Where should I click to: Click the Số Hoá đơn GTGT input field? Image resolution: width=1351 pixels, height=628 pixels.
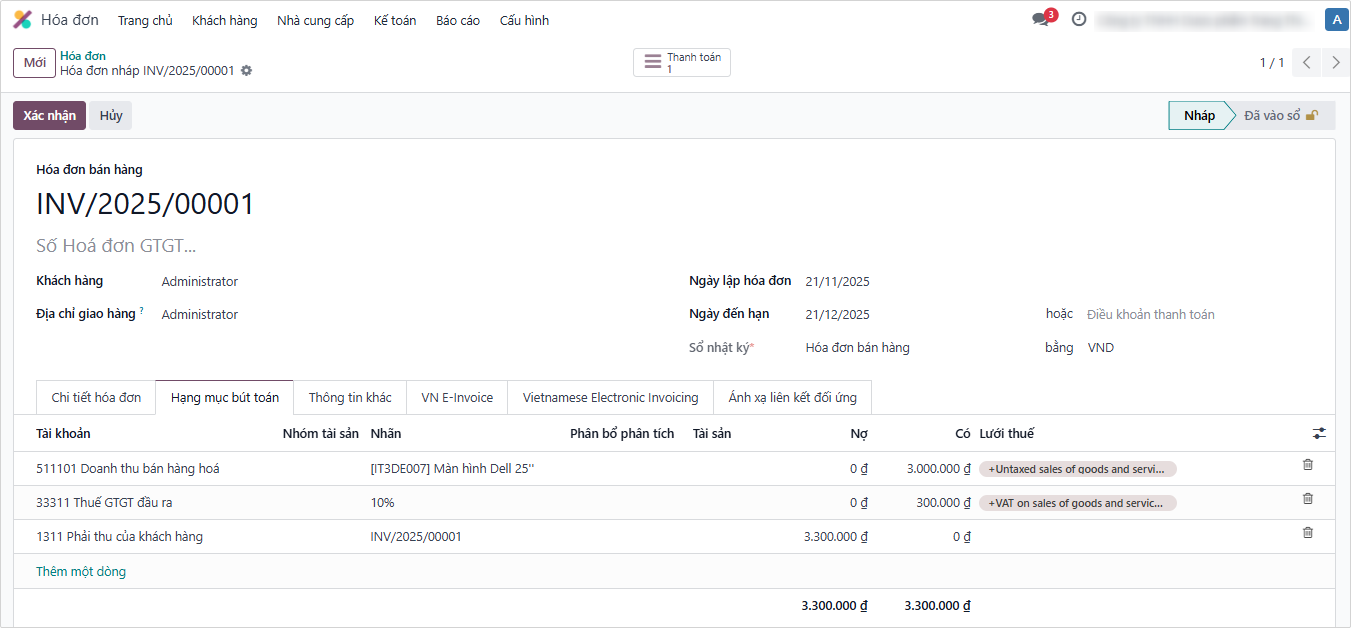(x=300, y=245)
